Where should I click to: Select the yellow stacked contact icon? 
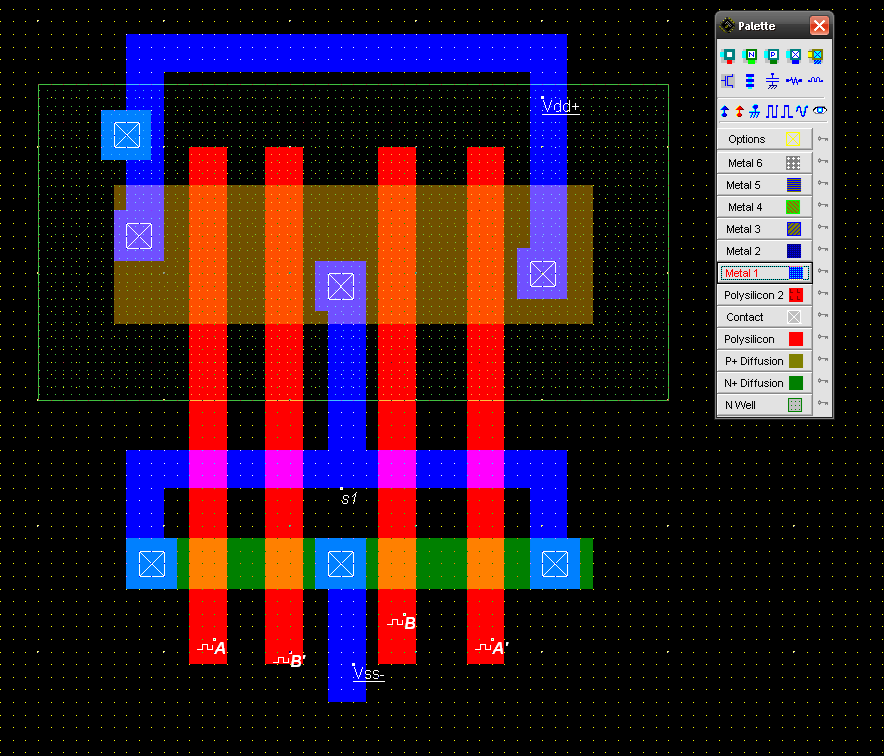coord(816,55)
